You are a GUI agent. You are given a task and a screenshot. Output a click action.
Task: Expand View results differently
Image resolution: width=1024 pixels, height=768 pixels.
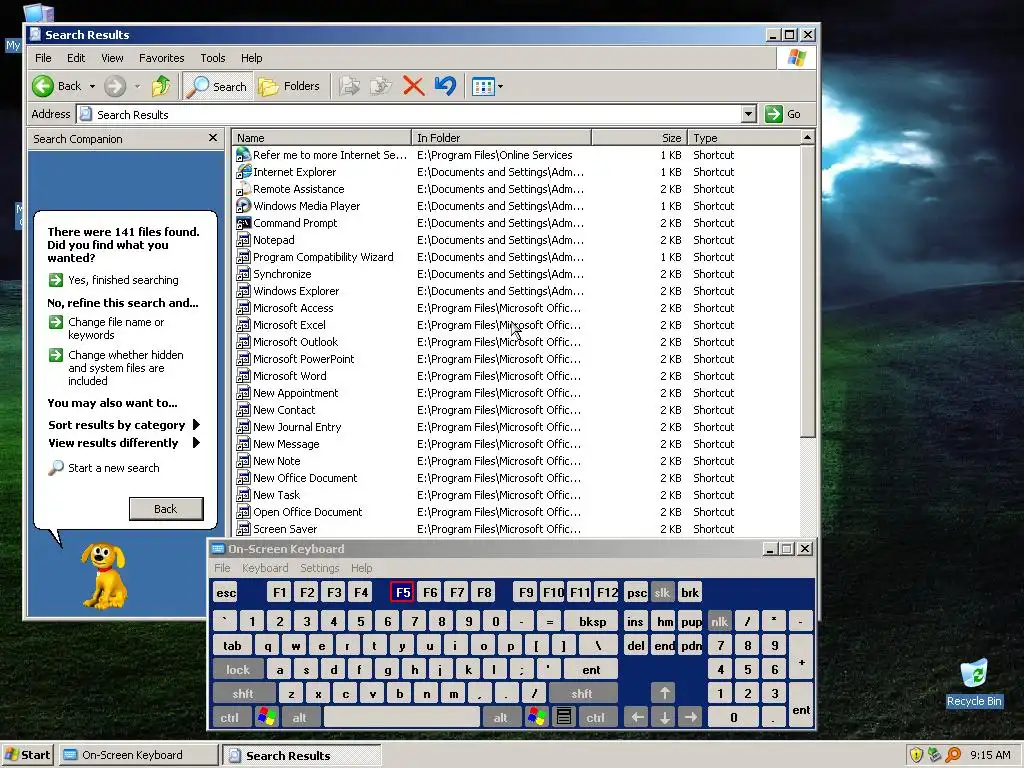[123, 443]
